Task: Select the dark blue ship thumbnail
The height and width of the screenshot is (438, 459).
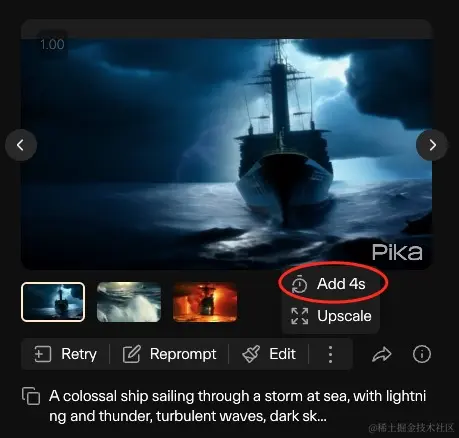Action: [x=53, y=302]
